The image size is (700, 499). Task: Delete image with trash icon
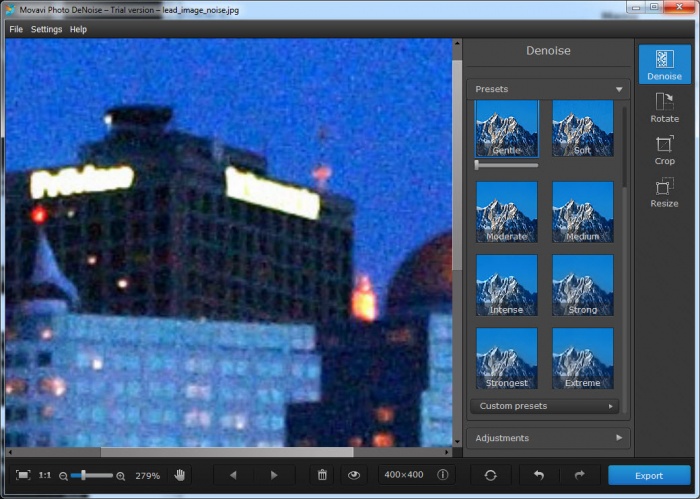322,475
